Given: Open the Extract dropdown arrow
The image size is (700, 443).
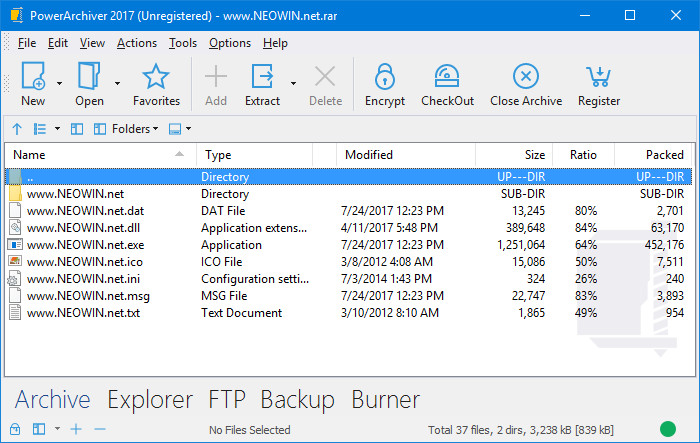Looking at the screenshot, I should coord(293,83).
